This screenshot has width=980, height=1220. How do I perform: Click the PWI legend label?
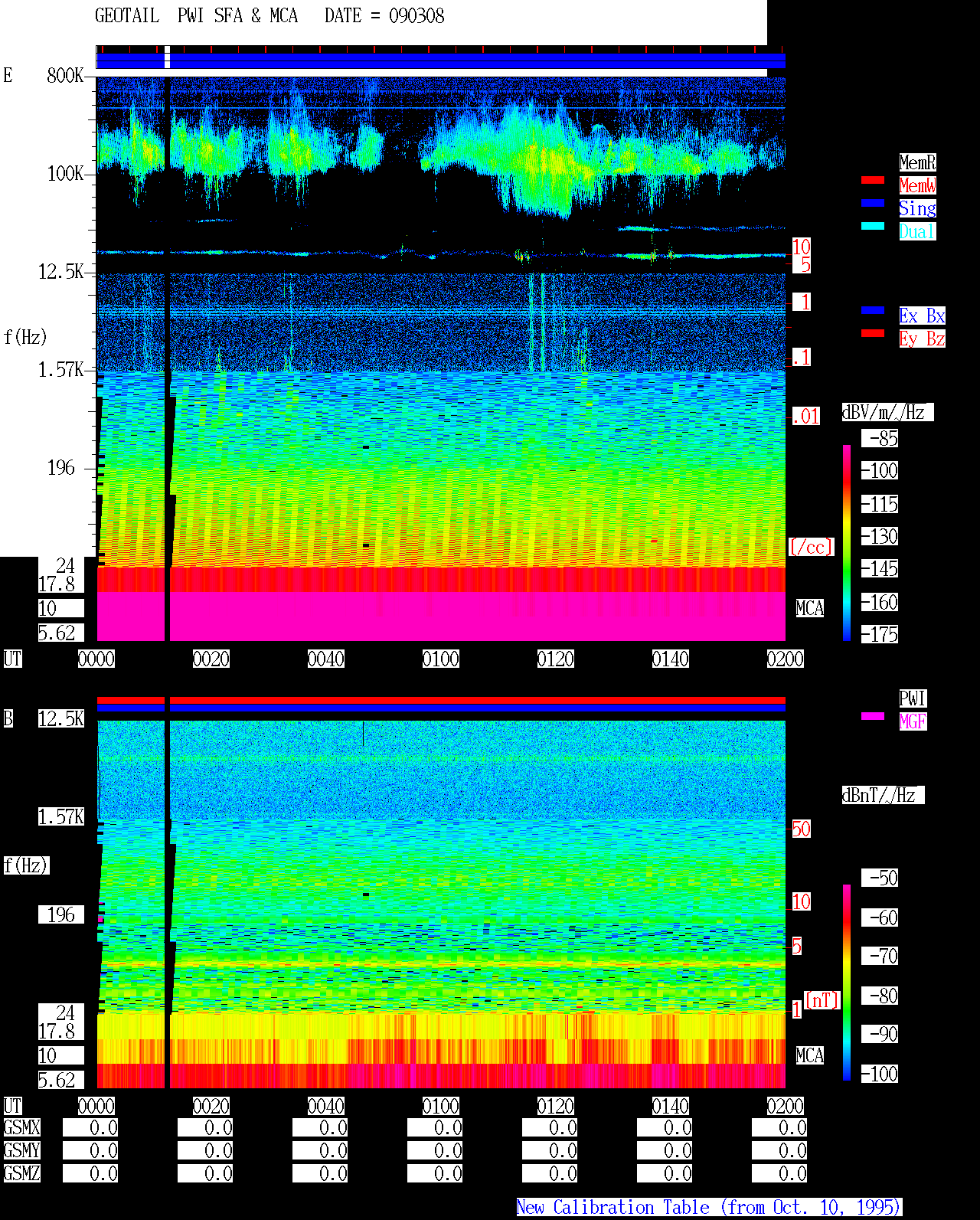pyautogui.click(x=913, y=698)
